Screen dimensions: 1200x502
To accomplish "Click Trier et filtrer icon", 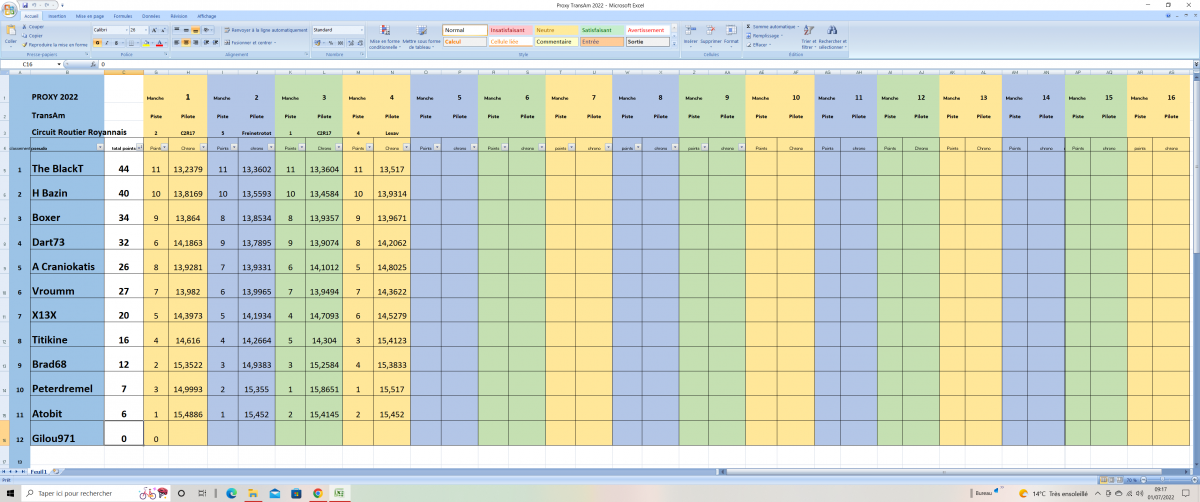I will pyautogui.click(x=808, y=36).
